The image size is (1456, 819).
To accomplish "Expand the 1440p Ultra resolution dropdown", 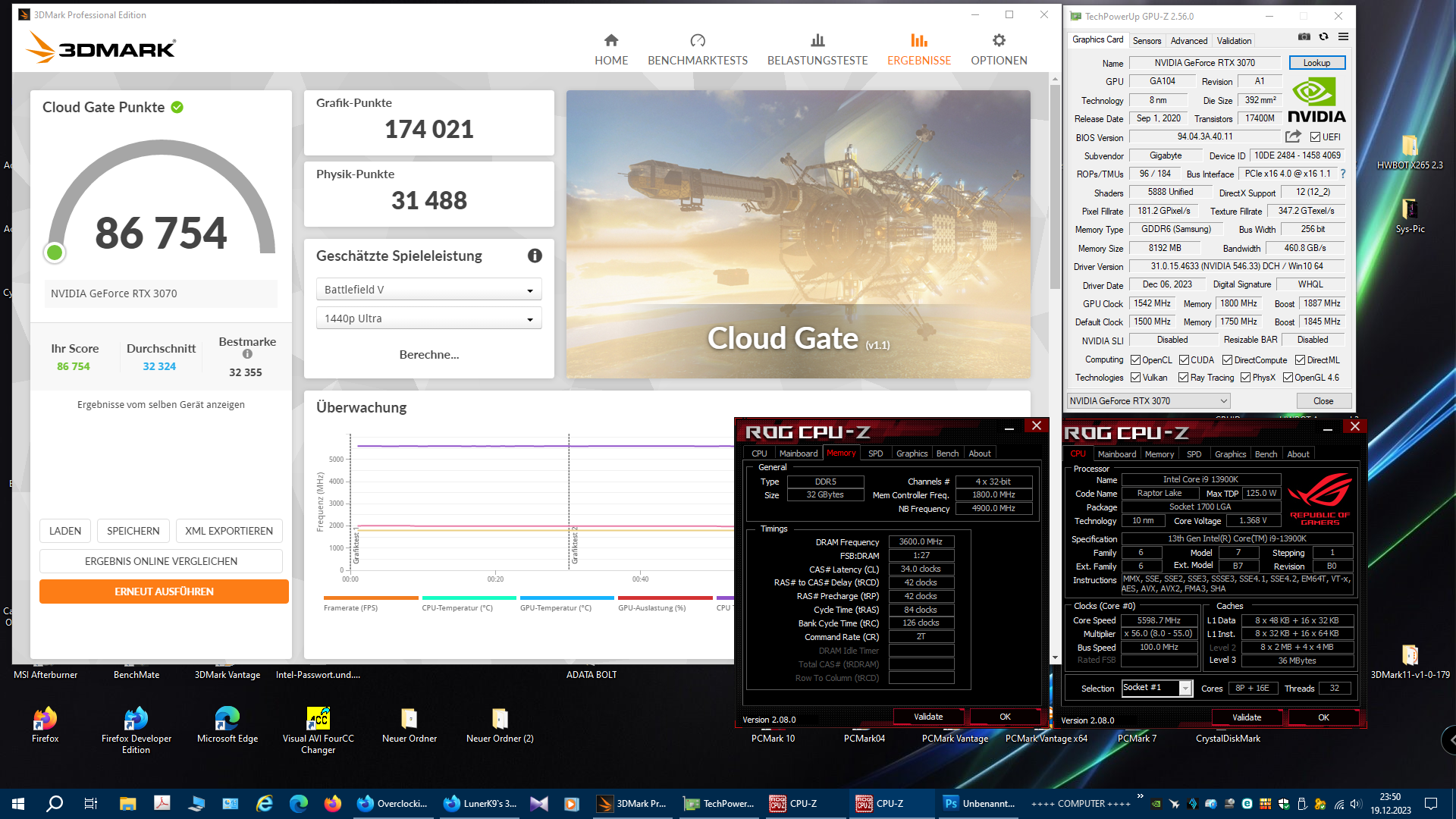I will pos(428,318).
